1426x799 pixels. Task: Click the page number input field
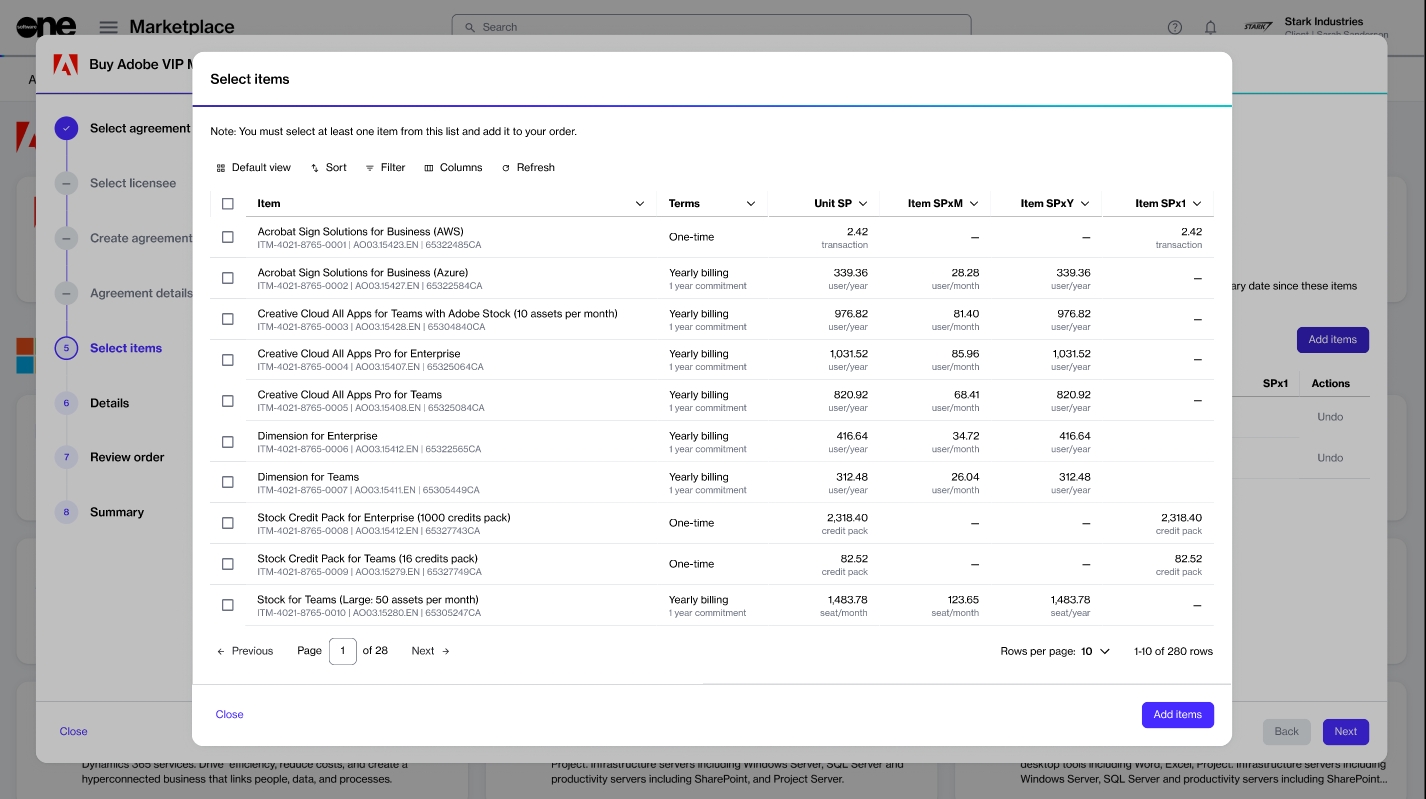point(343,651)
